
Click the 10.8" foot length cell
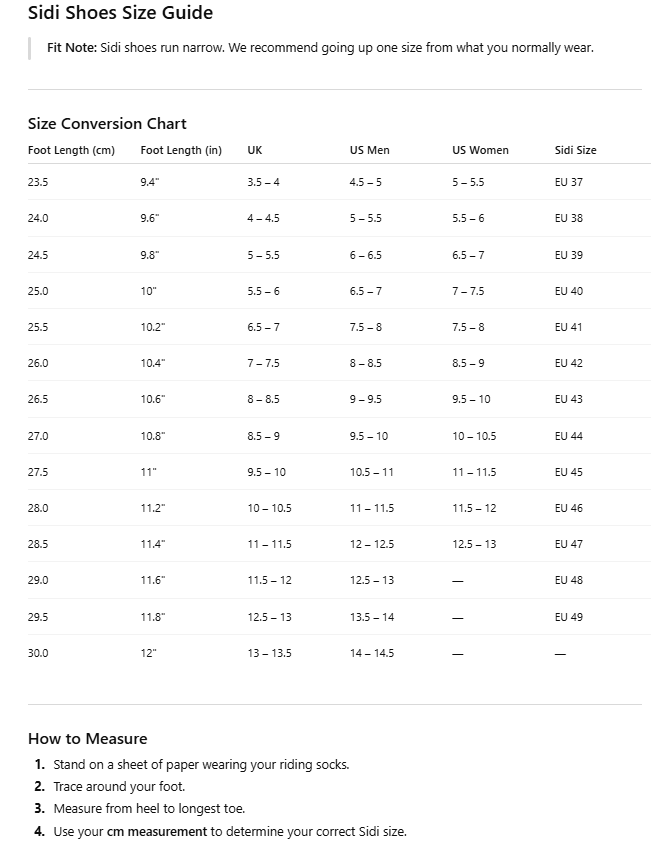153,436
